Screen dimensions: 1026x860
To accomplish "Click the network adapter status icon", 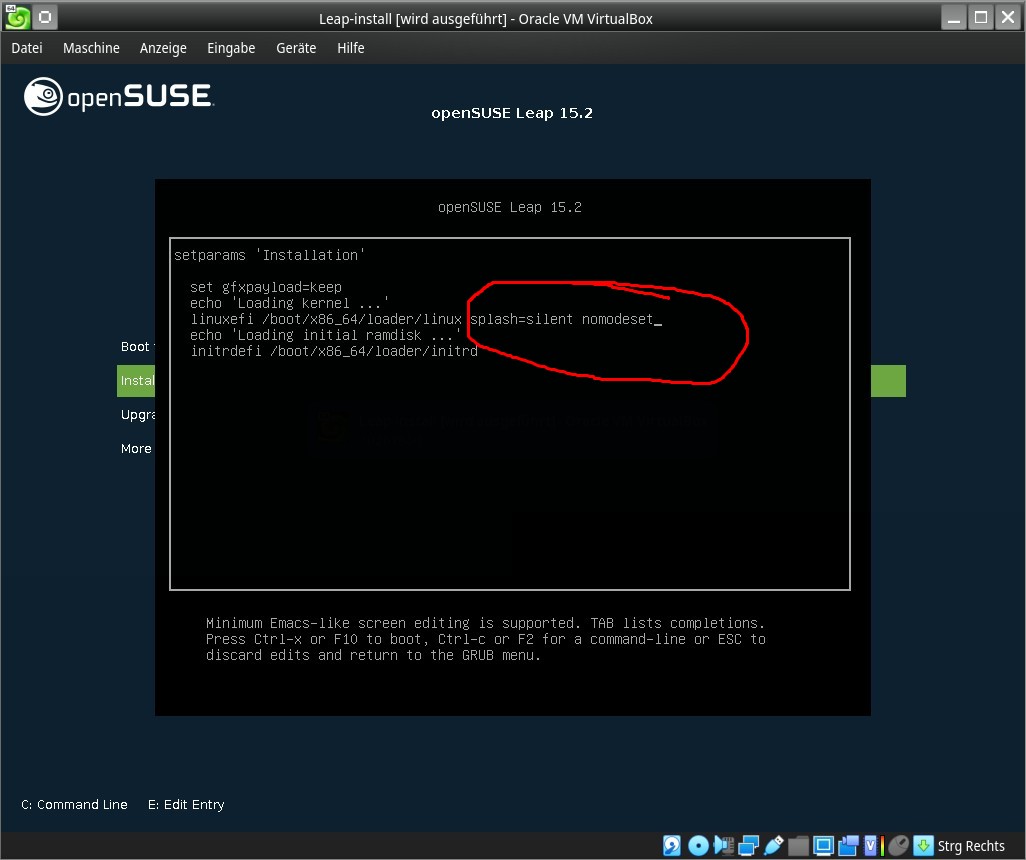I will (749, 846).
